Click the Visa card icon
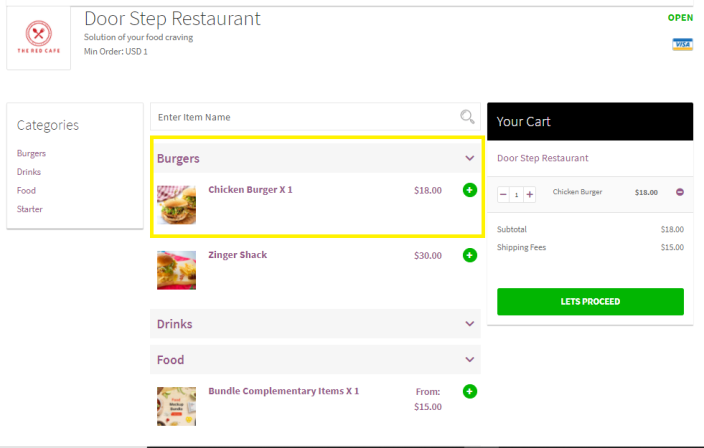The height and width of the screenshot is (448, 704). pos(683,45)
